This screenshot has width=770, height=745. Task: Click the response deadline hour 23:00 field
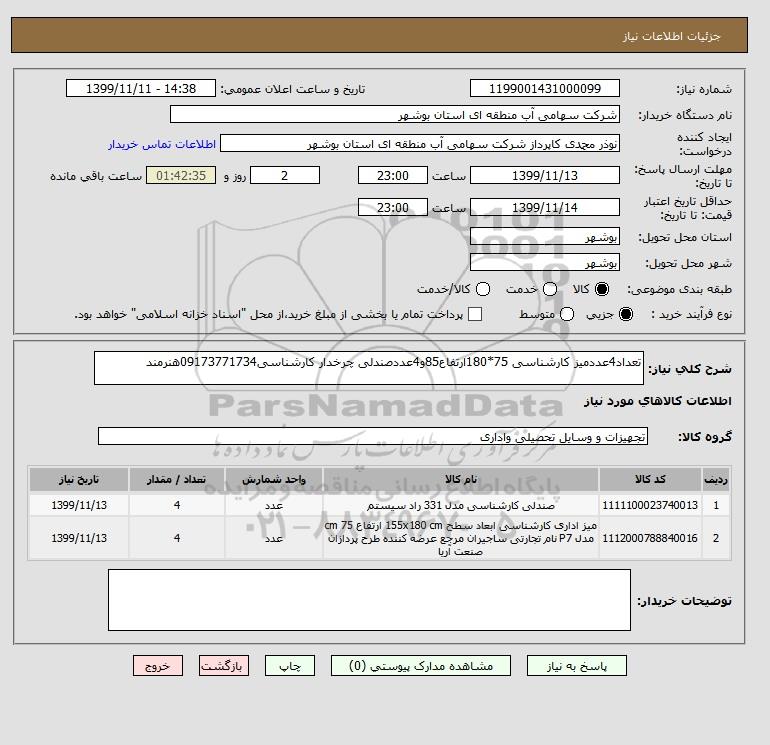tap(393, 175)
